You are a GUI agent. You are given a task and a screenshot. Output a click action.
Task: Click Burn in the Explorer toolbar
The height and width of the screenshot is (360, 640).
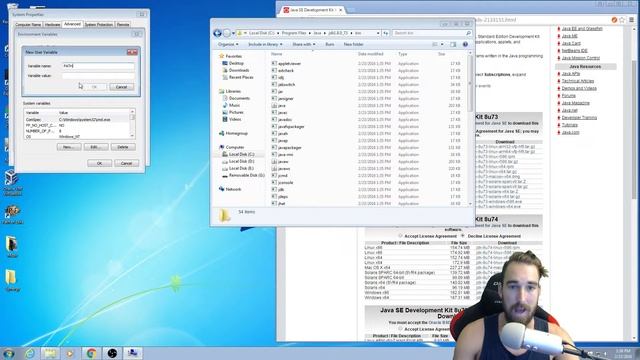[330, 44]
